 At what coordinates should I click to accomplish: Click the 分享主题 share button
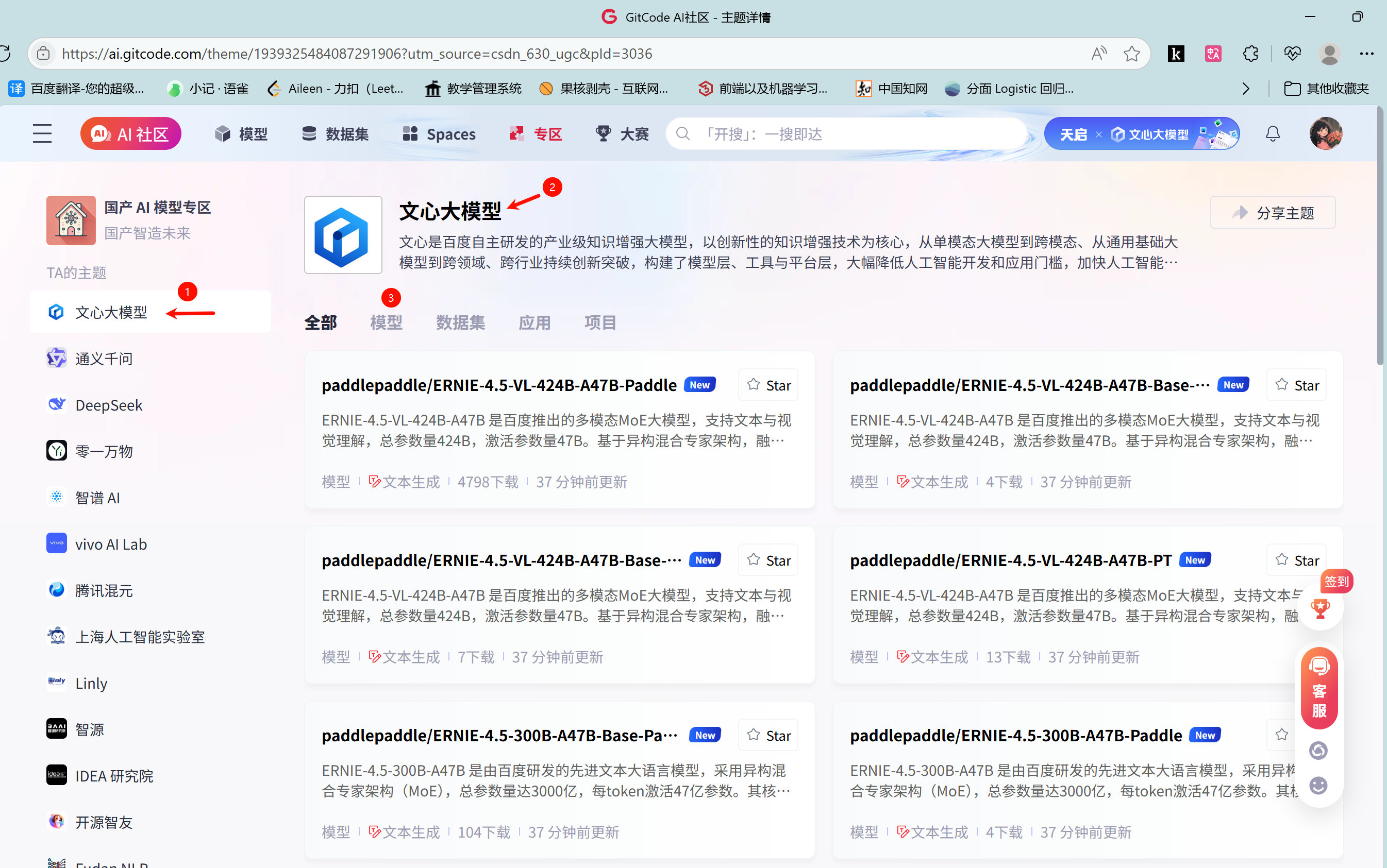pyautogui.click(x=1273, y=212)
